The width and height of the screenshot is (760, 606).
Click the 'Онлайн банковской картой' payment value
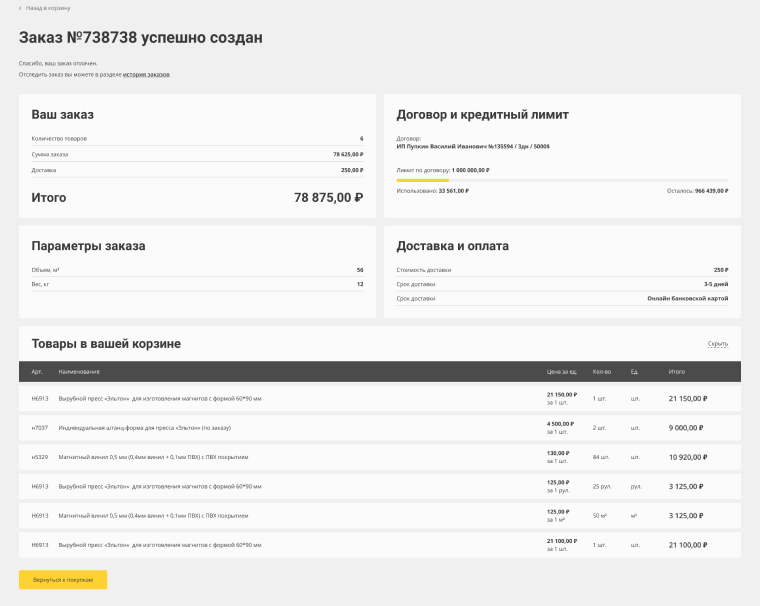pos(687,298)
